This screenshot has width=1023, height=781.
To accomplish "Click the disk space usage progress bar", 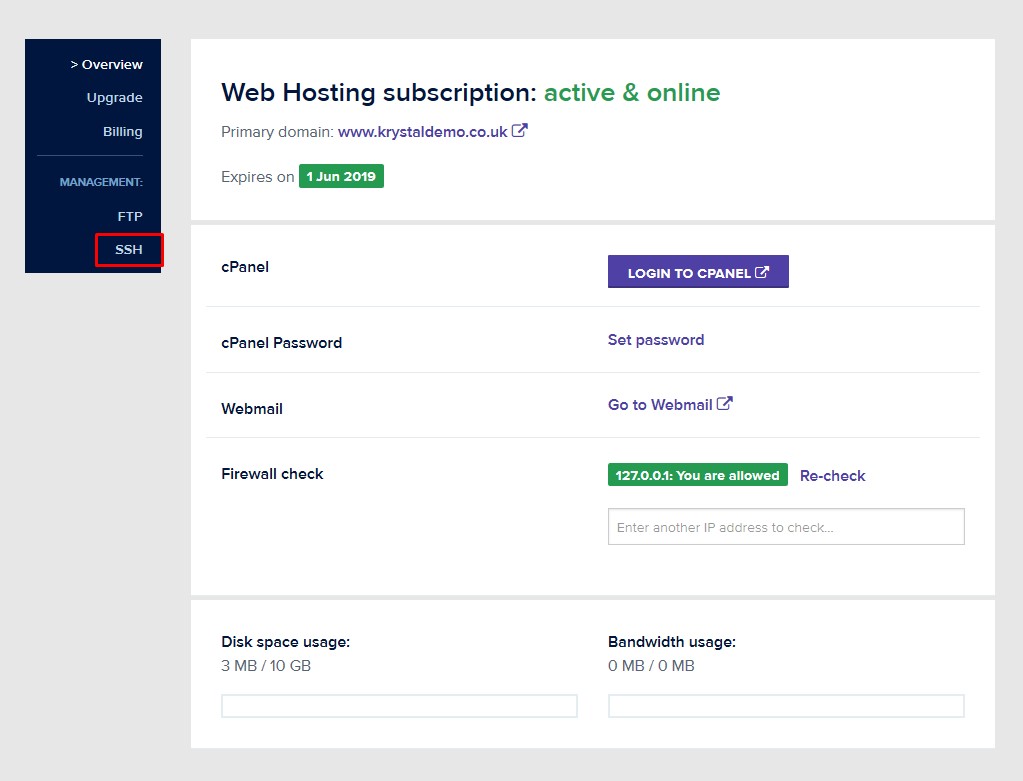I will point(399,706).
